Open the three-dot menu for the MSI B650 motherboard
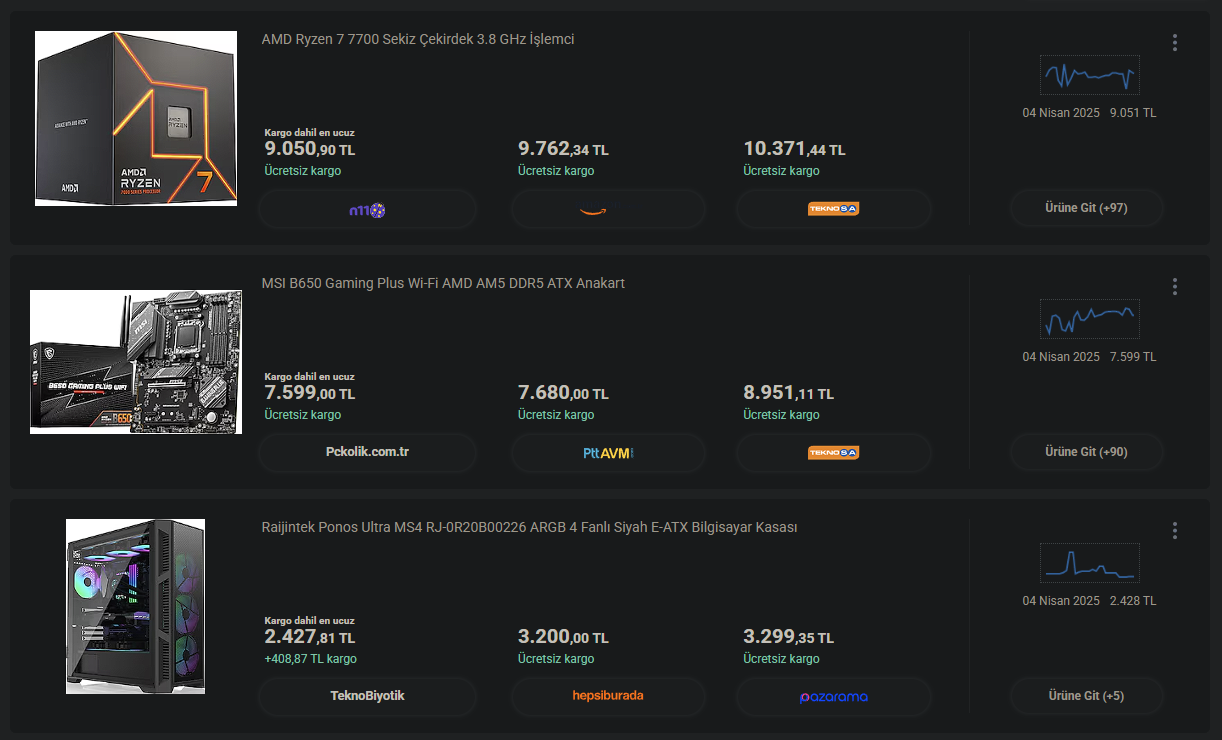This screenshot has width=1222, height=740. click(1174, 287)
